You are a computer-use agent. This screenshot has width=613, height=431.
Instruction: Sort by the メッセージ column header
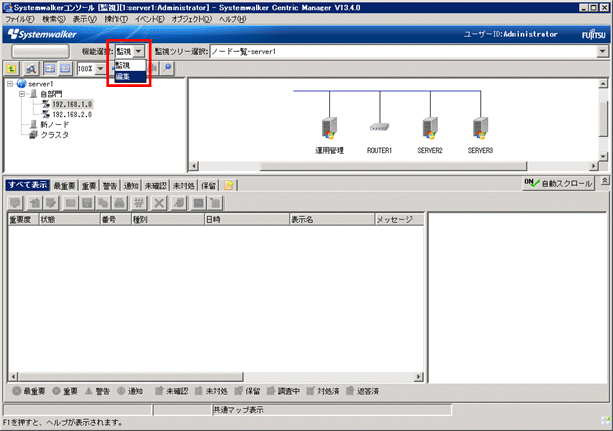(399, 219)
